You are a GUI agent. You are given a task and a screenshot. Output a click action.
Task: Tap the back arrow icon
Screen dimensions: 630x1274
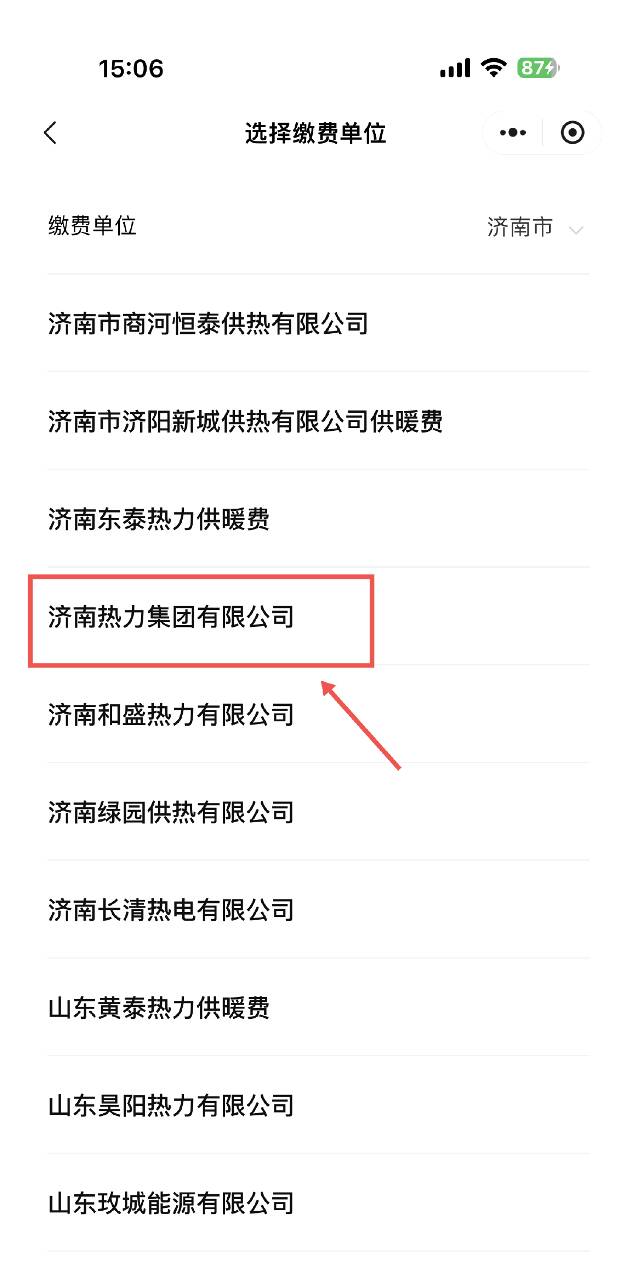coord(50,133)
